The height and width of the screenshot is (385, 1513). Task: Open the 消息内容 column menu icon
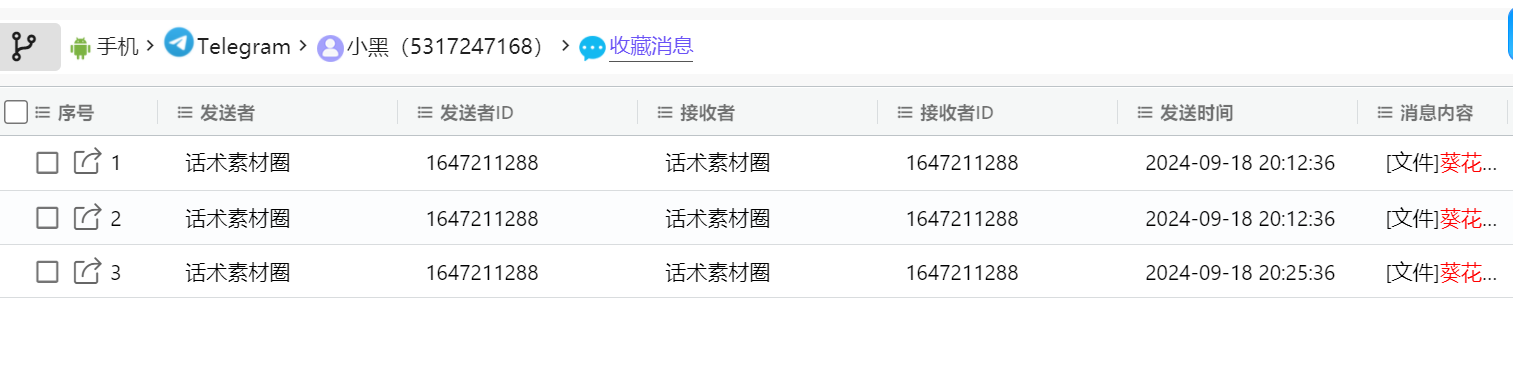click(1385, 113)
